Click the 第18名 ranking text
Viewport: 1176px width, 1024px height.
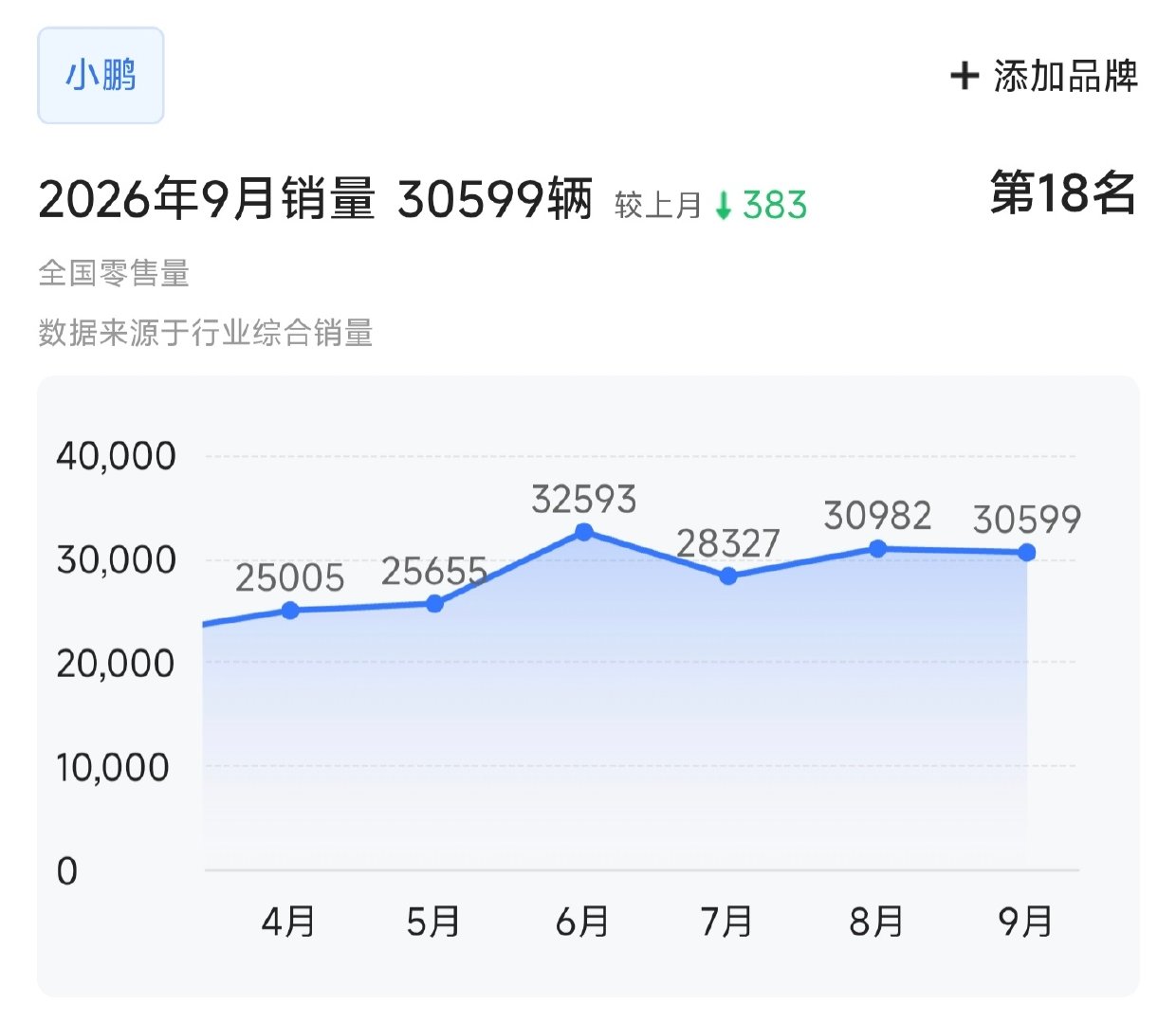coord(1063,193)
